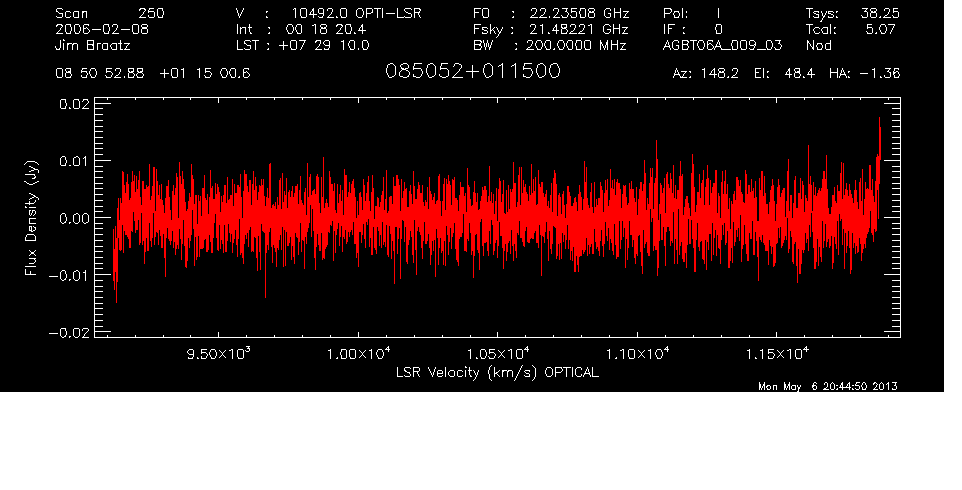Click y-axis tick label 0.00
962x490 pixels.
coord(74,218)
